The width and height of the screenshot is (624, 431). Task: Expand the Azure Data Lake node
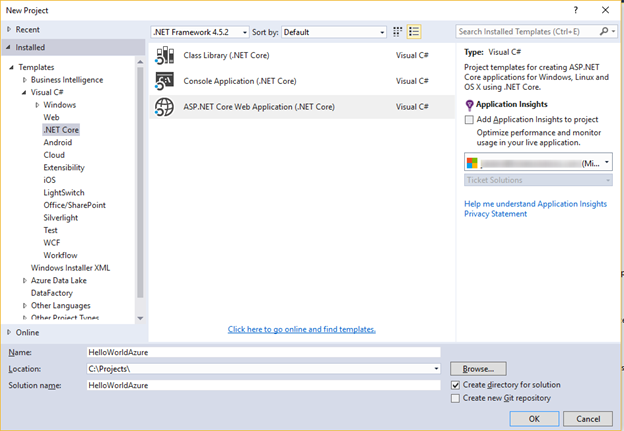[x=25, y=281]
